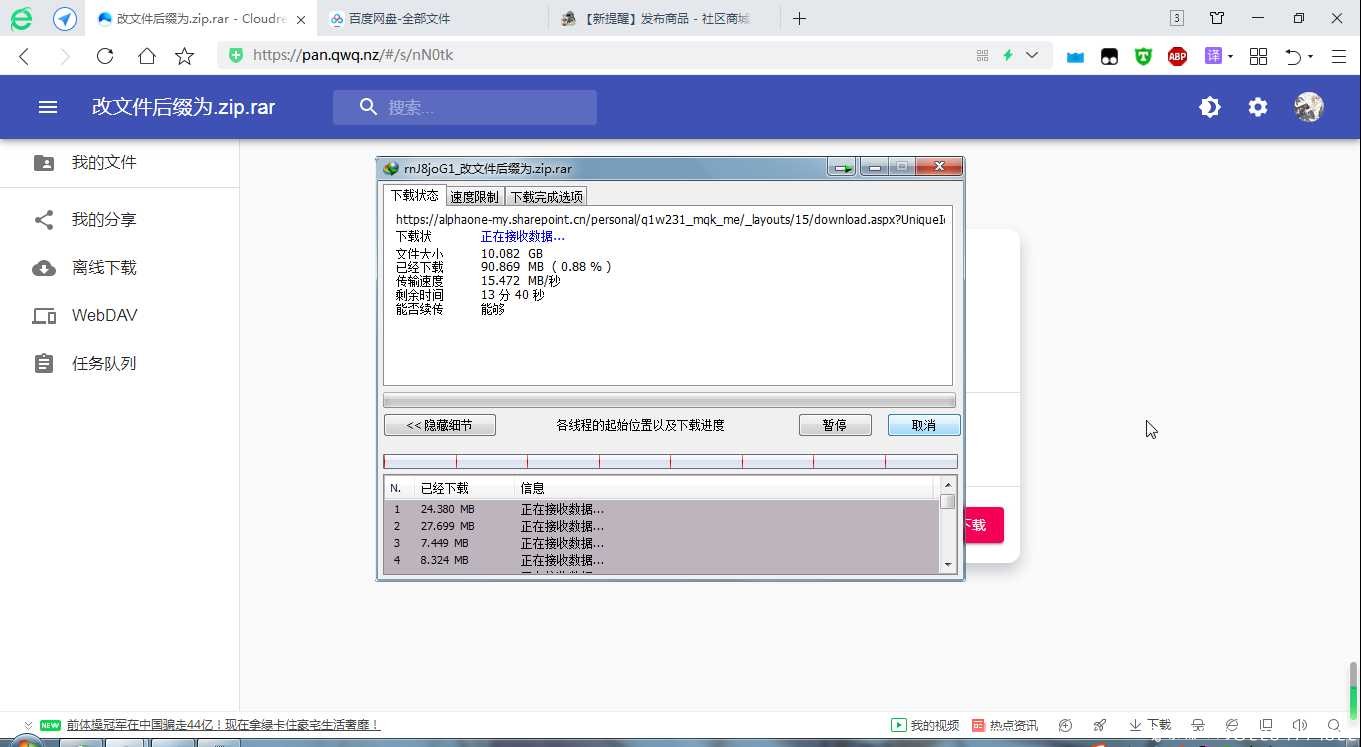Image resolution: width=1361 pixels, height=747 pixels.
Task: Click the 取消 button in download dialog
Action: pos(924,425)
